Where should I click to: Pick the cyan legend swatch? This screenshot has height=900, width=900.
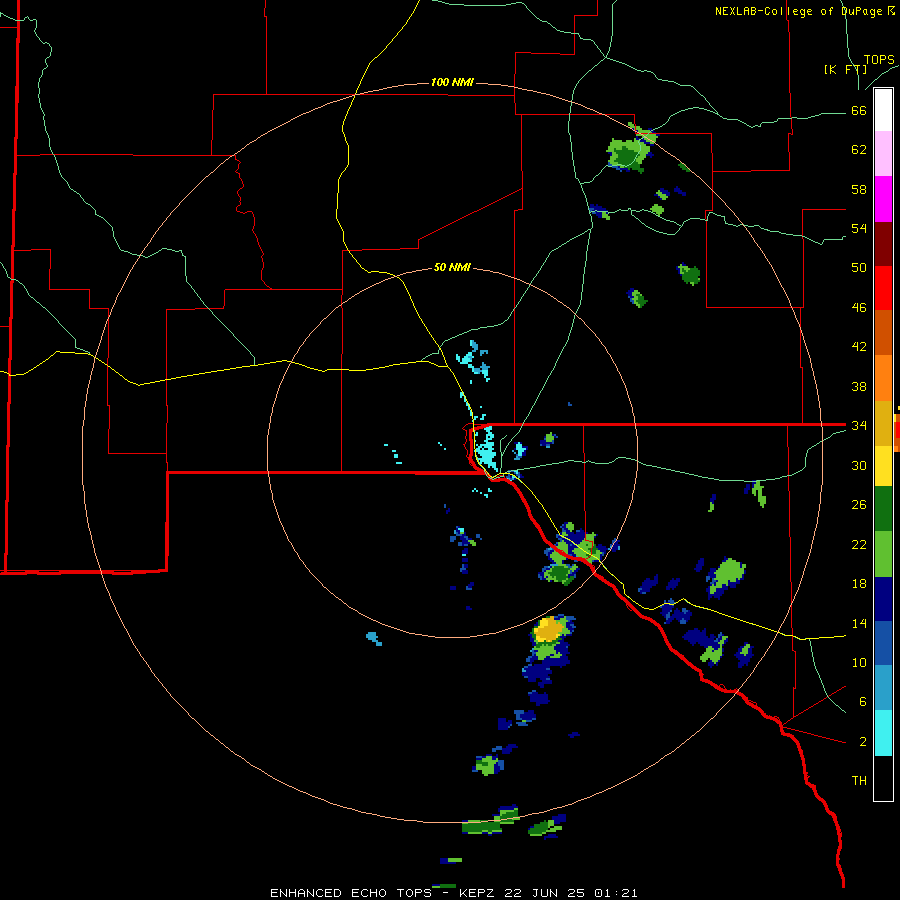coord(883,733)
